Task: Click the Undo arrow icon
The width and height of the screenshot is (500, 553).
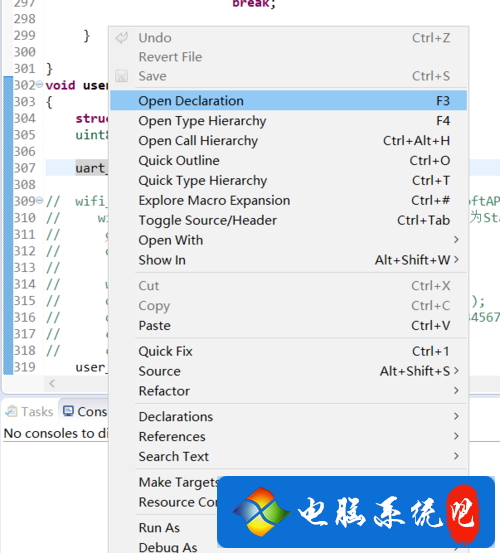Action: pyautogui.click(x=122, y=38)
